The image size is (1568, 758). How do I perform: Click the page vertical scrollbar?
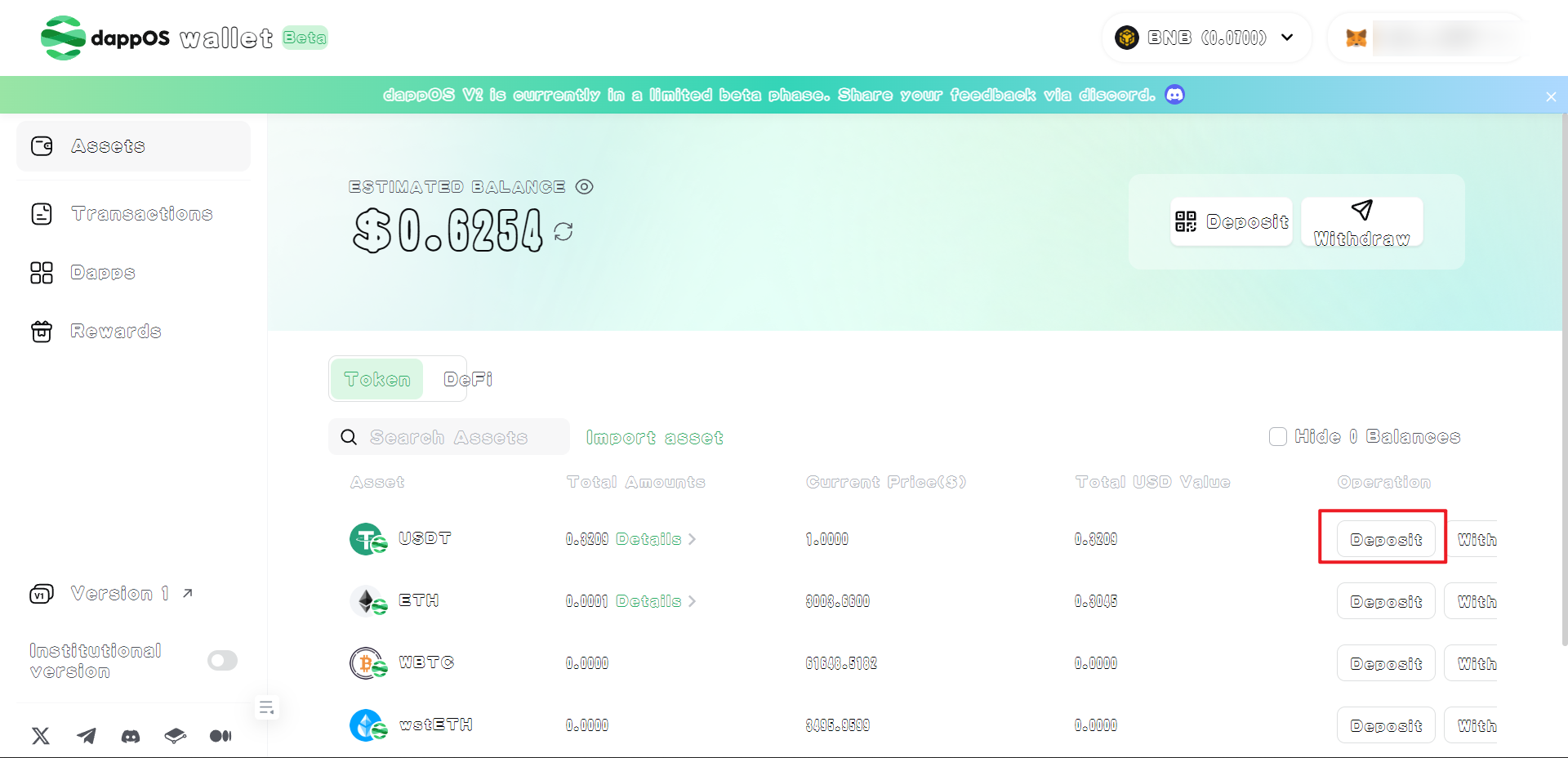click(1564, 380)
